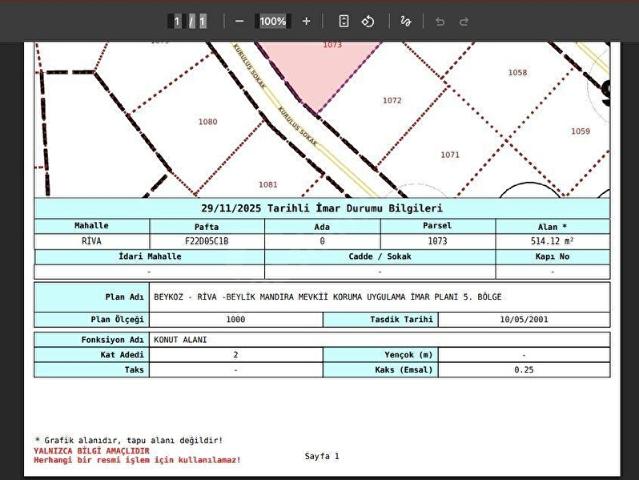Click the Alan value 514.12 m²
Image resolution: width=639 pixels, height=480 pixels.
(551, 241)
